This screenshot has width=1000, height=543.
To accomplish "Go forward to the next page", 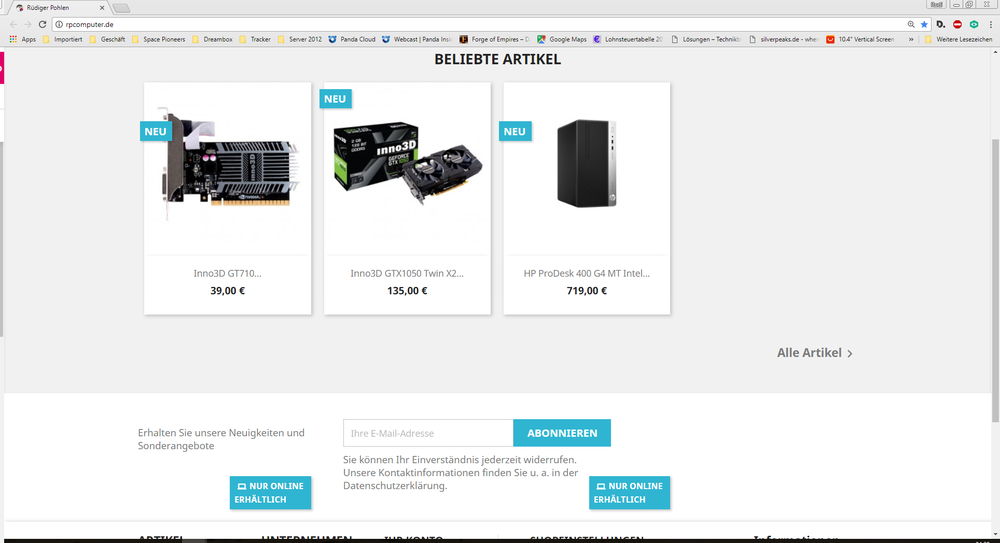I will 27,24.
